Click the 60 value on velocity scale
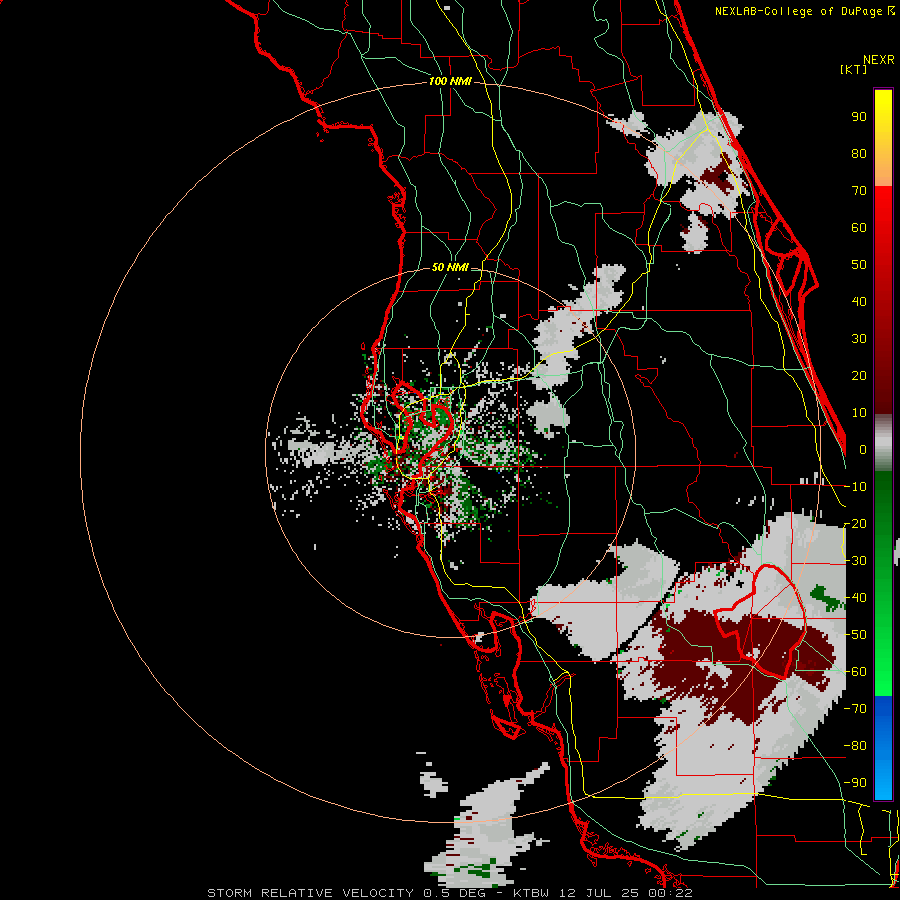 (x=859, y=228)
